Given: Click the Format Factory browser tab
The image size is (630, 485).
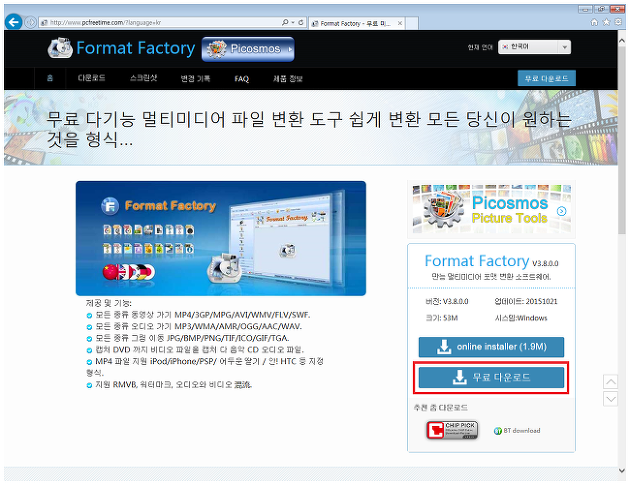Looking at the screenshot, I should (357, 23).
